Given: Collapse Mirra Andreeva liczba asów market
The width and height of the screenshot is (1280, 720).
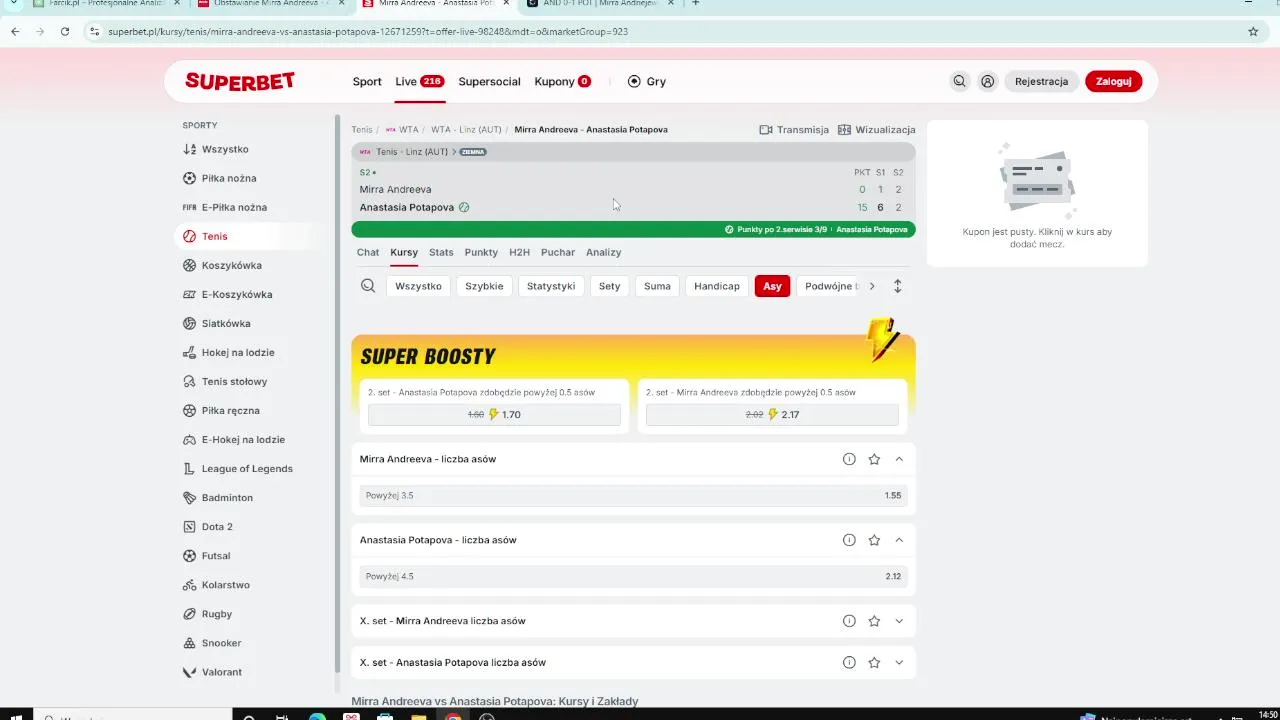Looking at the screenshot, I should (899, 459).
